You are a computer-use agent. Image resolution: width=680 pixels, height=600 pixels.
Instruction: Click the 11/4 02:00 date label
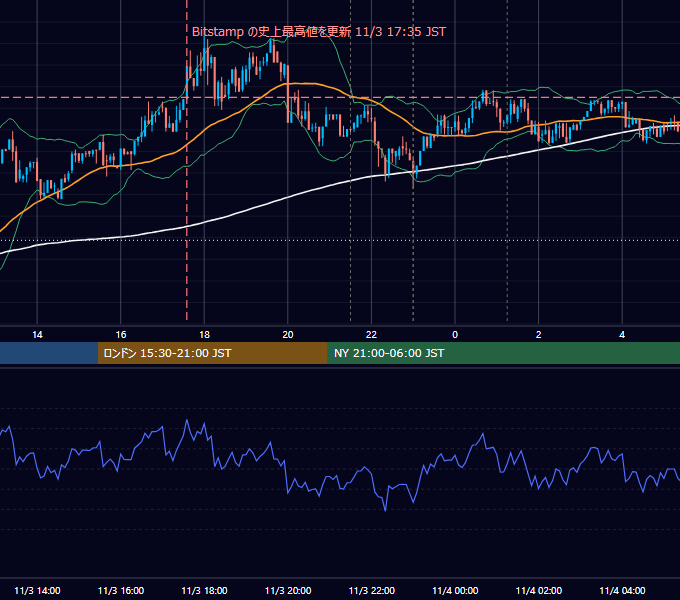(539, 590)
